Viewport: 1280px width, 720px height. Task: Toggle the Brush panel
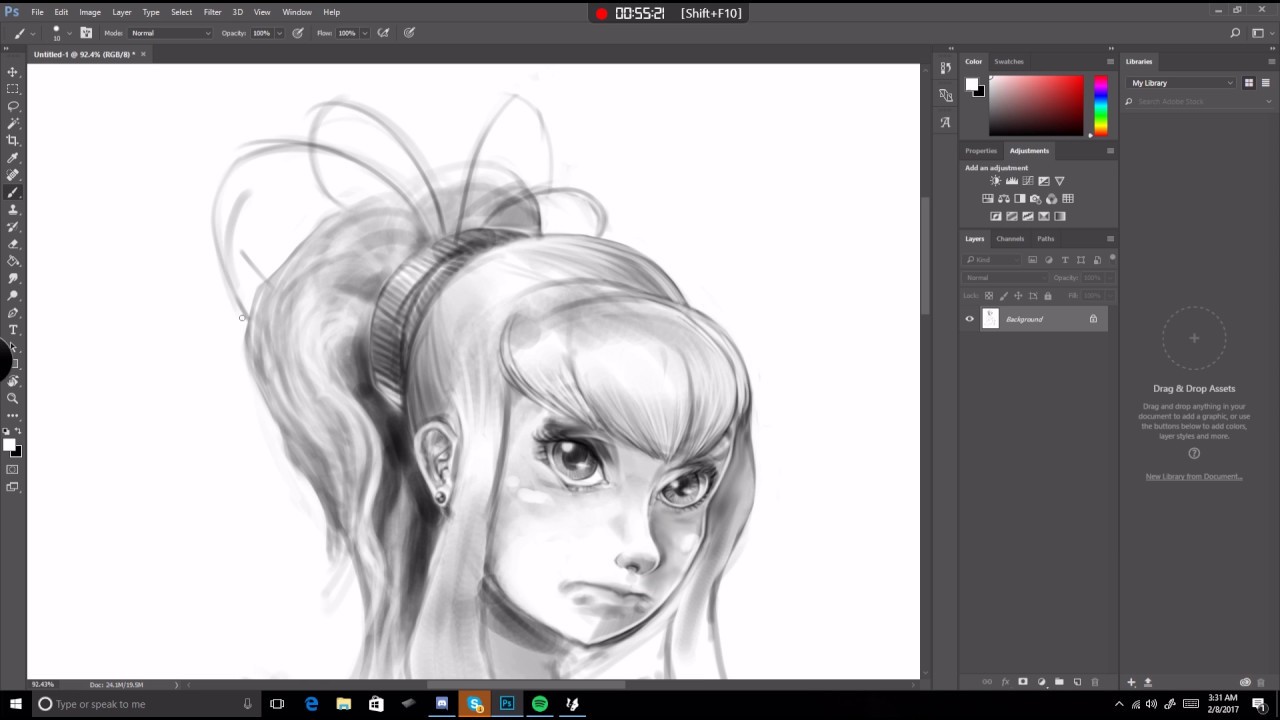pos(86,33)
